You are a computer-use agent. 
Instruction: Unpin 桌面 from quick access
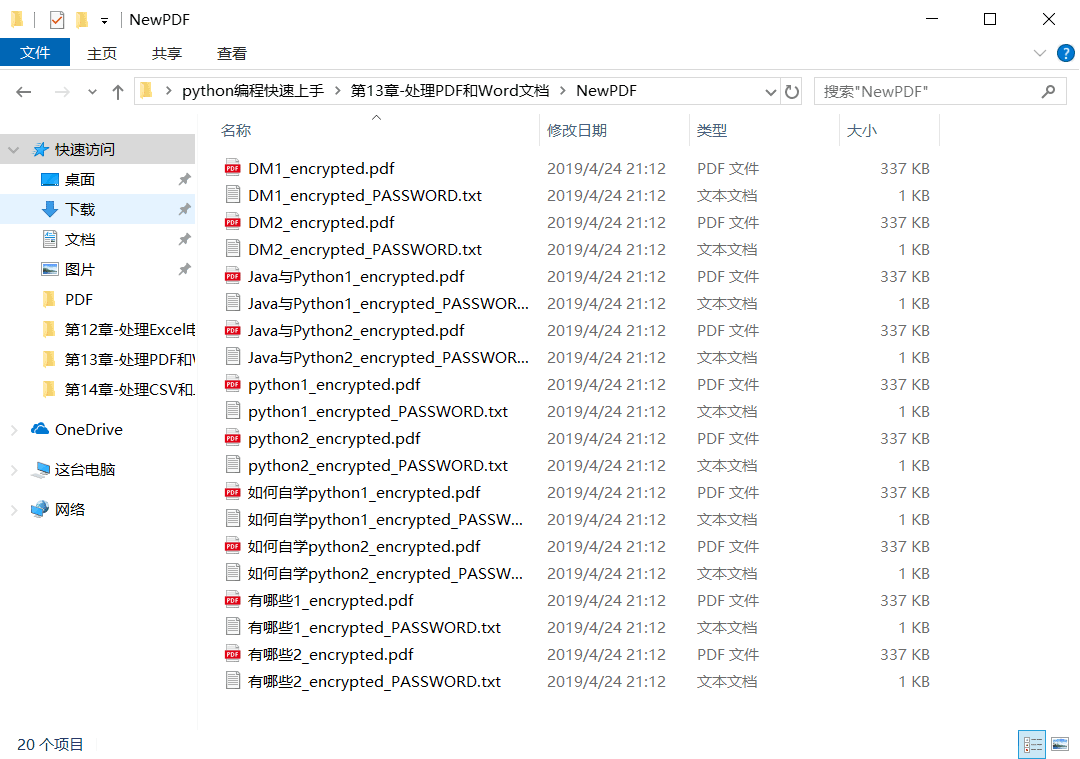[x=185, y=178]
